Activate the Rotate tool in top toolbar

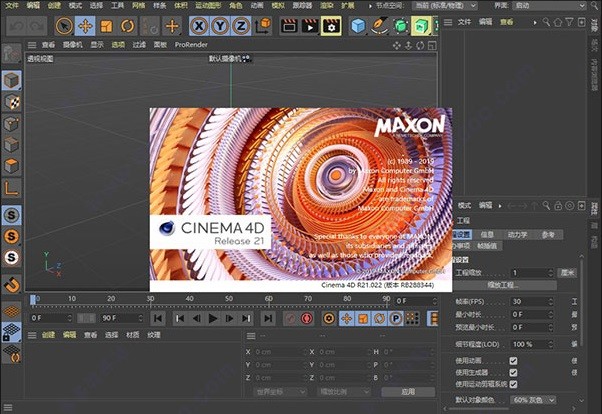point(127,26)
